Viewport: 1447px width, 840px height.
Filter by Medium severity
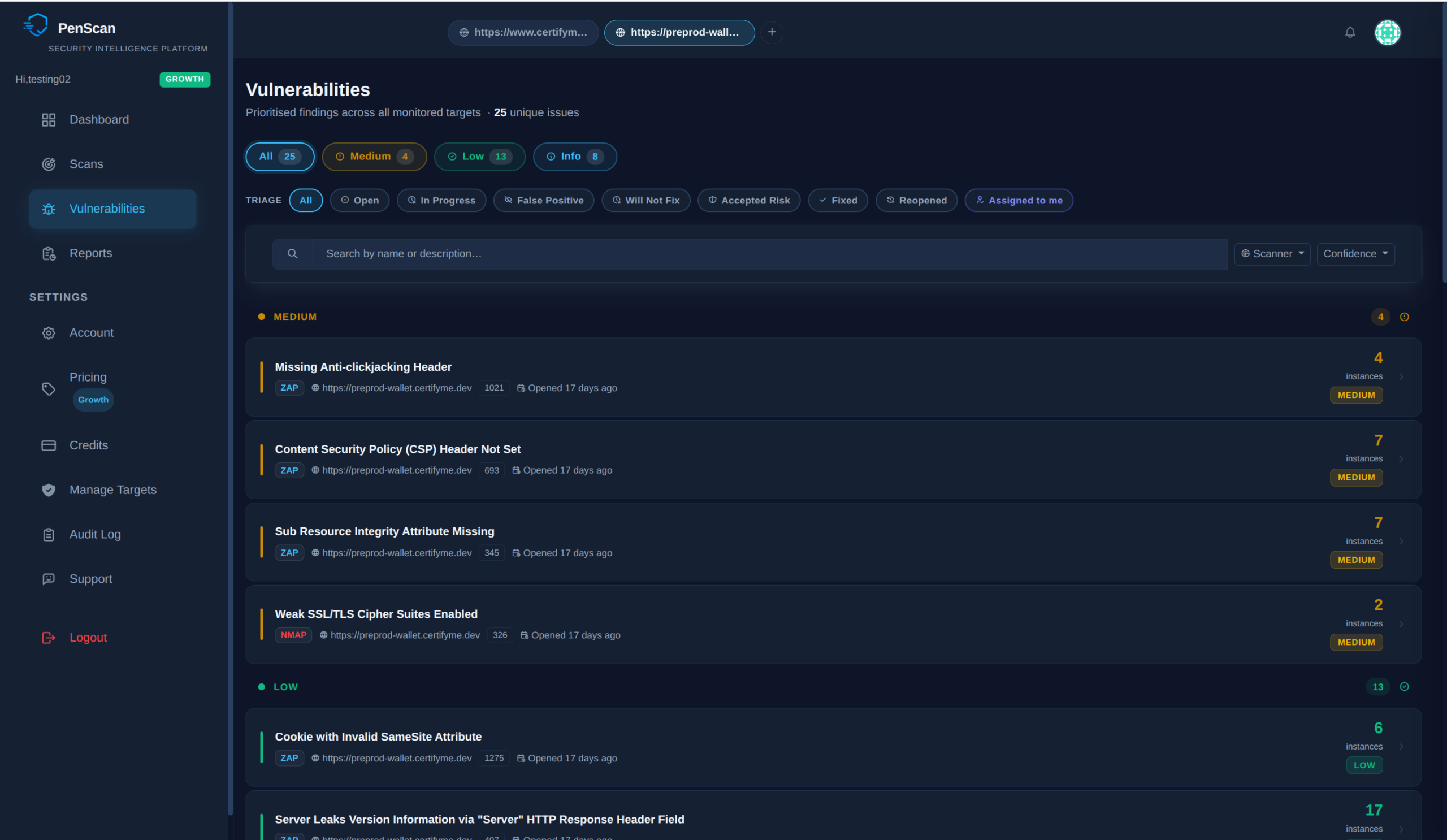pyautogui.click(x=374, y=157)
